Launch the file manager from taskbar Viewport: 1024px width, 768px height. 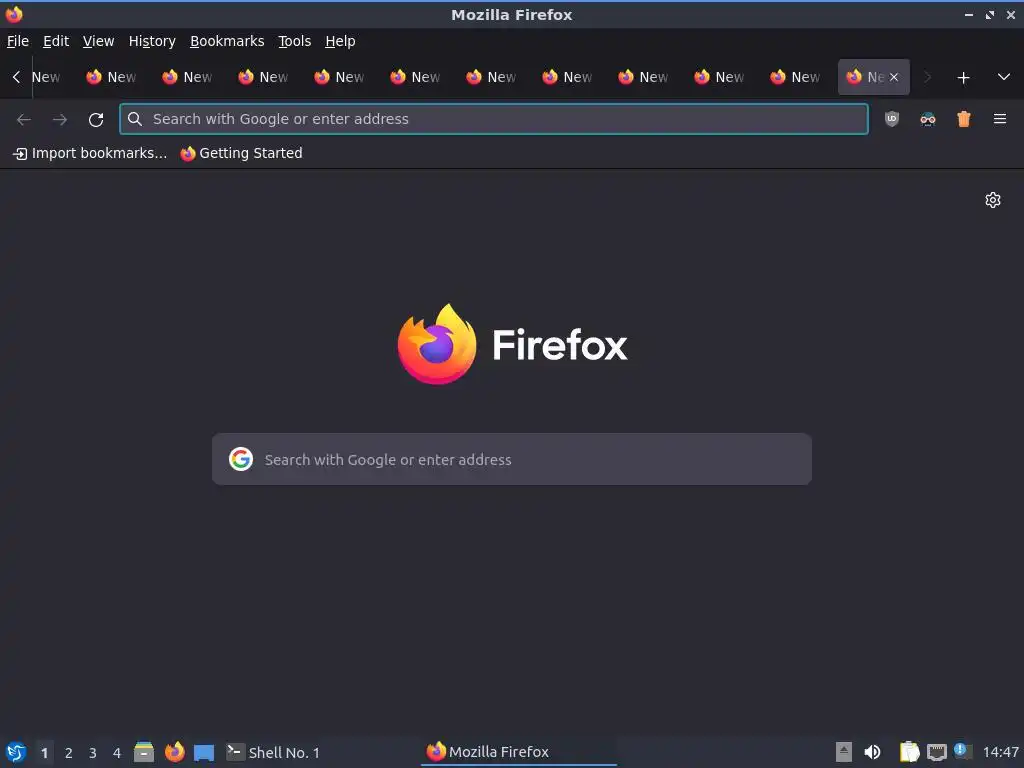click(144, 752)
